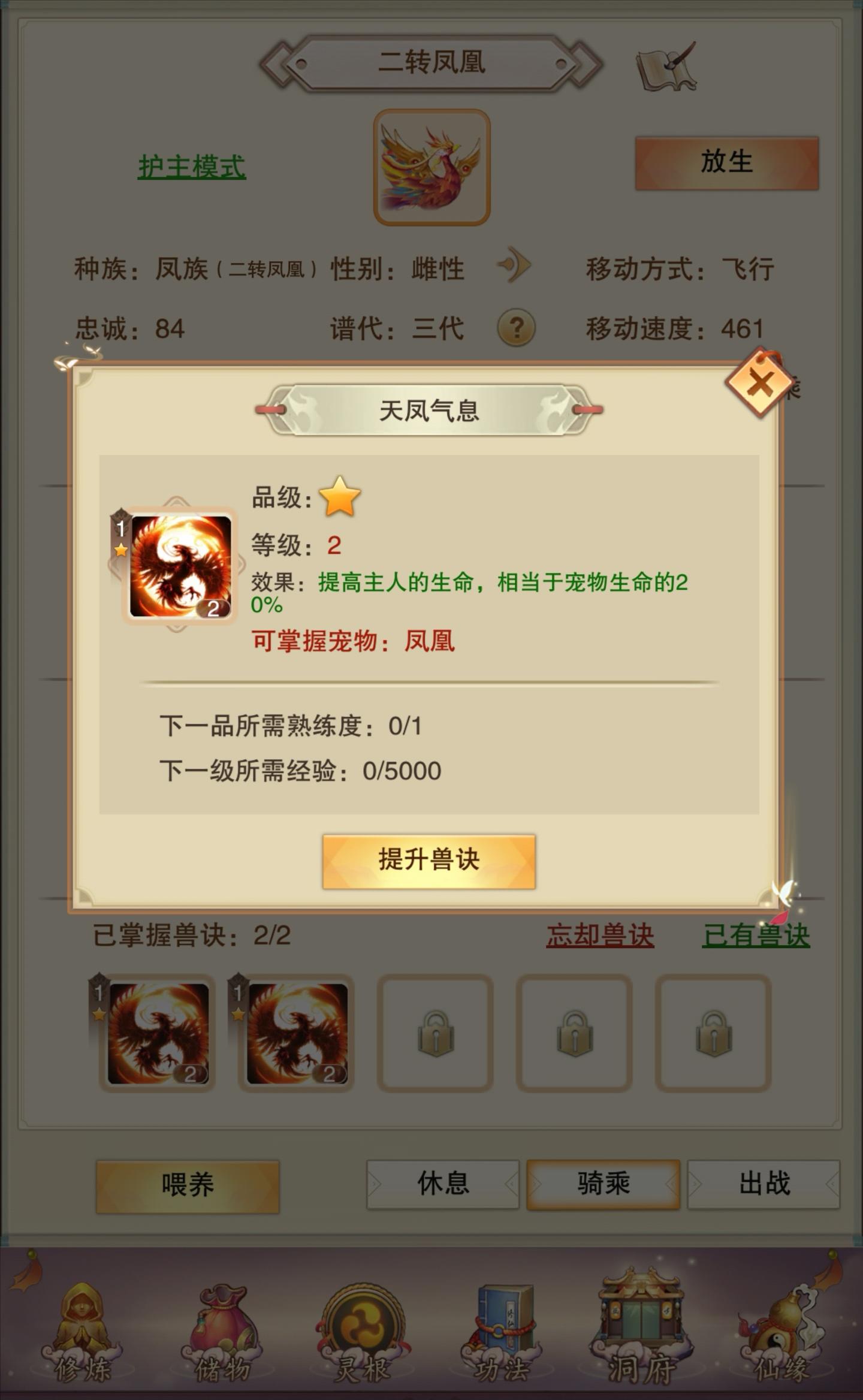The height and width of the screenshot is (1400, 863).
Task: Select the second mastered phoenix skill slot
Action: tap(296, 1032)
